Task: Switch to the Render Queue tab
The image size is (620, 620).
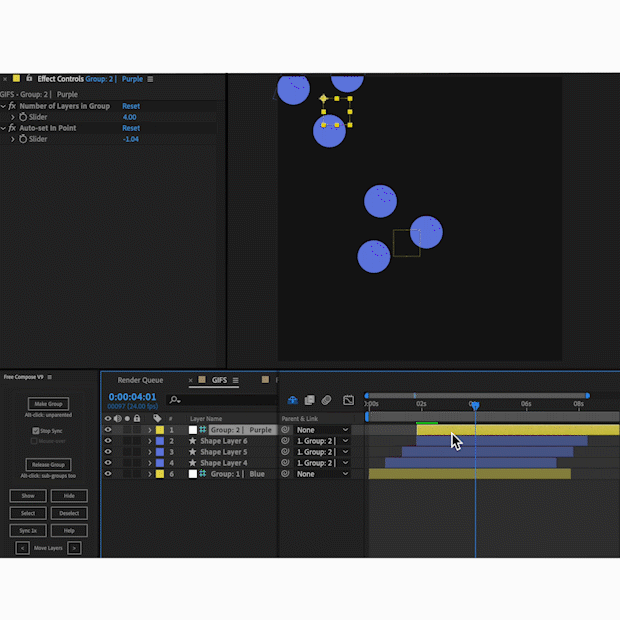Action: pyautogui.click(x=140, y=380)
